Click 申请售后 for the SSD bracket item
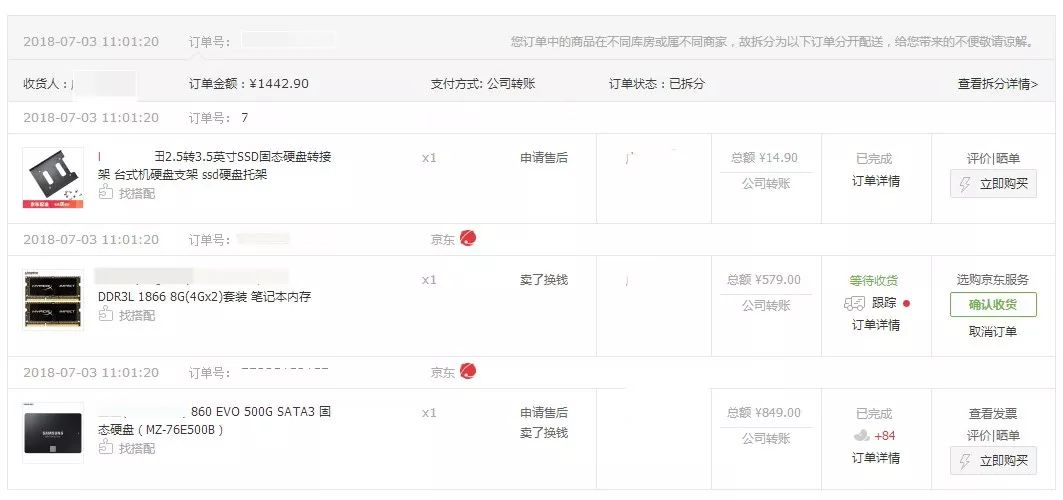Viewport: 1063px width, 500px height. pyautogui.click(x=544, y=157)
